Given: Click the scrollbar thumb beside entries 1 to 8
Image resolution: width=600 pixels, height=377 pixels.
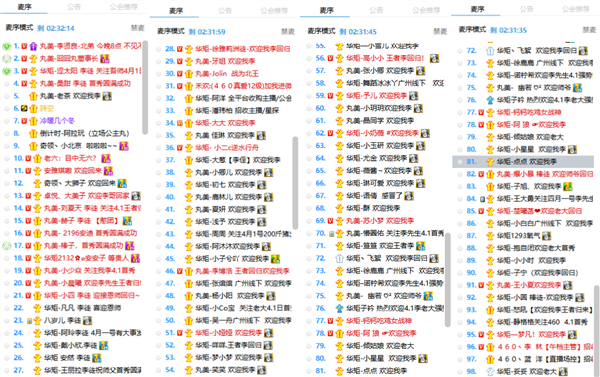Looking at the screenshot, I should pyautogui.click(x=145, y=87).
